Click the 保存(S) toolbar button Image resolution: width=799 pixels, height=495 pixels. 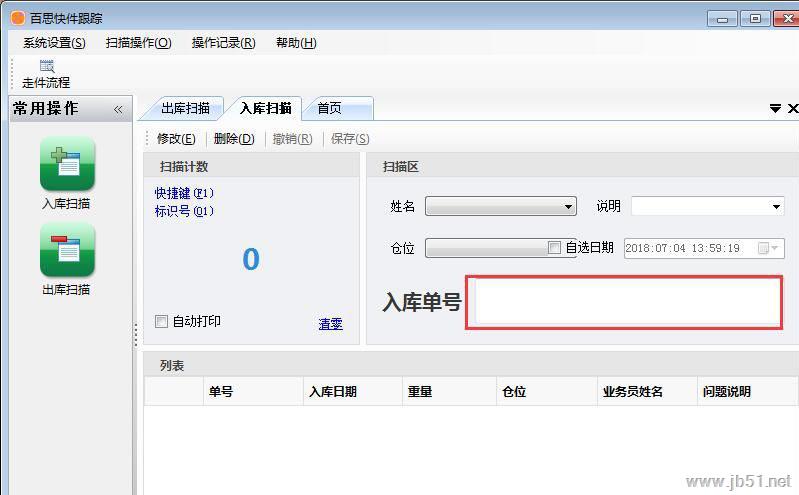click(x=350, y=139)
